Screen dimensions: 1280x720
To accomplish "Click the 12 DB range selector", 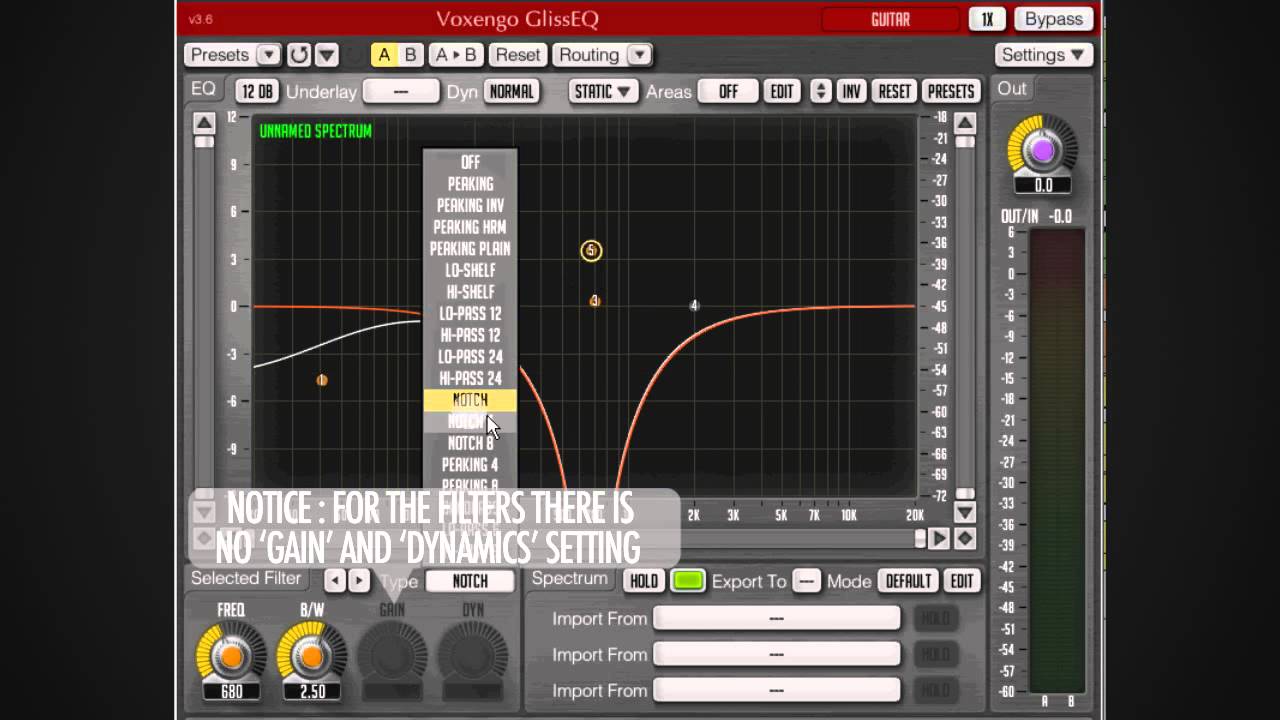I will pyautogui.click(x=257, y=92).
